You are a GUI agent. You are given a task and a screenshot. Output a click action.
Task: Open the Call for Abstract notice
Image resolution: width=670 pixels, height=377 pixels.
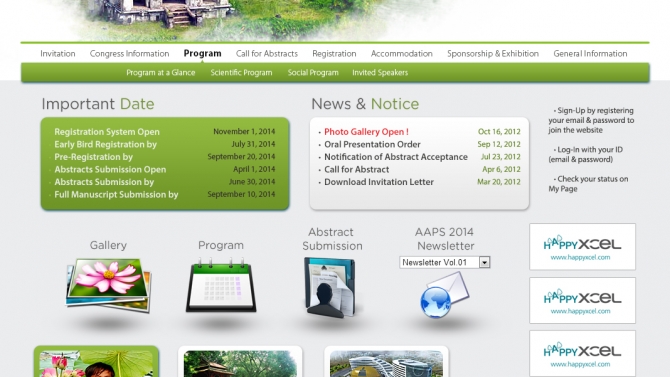356,169
